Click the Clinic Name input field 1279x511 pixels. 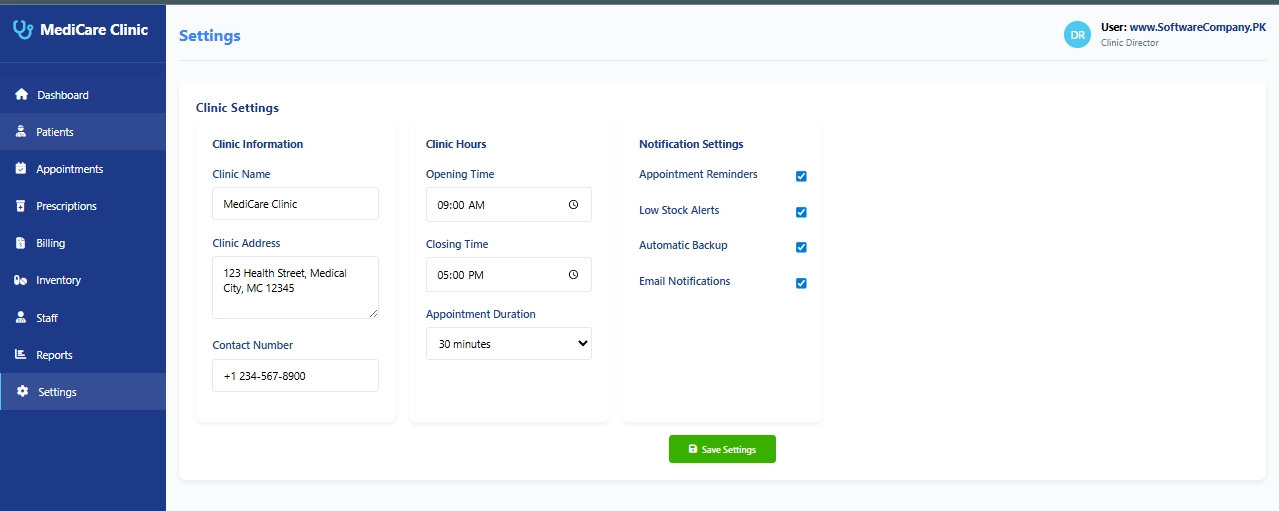pyautogui.click(x=295, y=203)
